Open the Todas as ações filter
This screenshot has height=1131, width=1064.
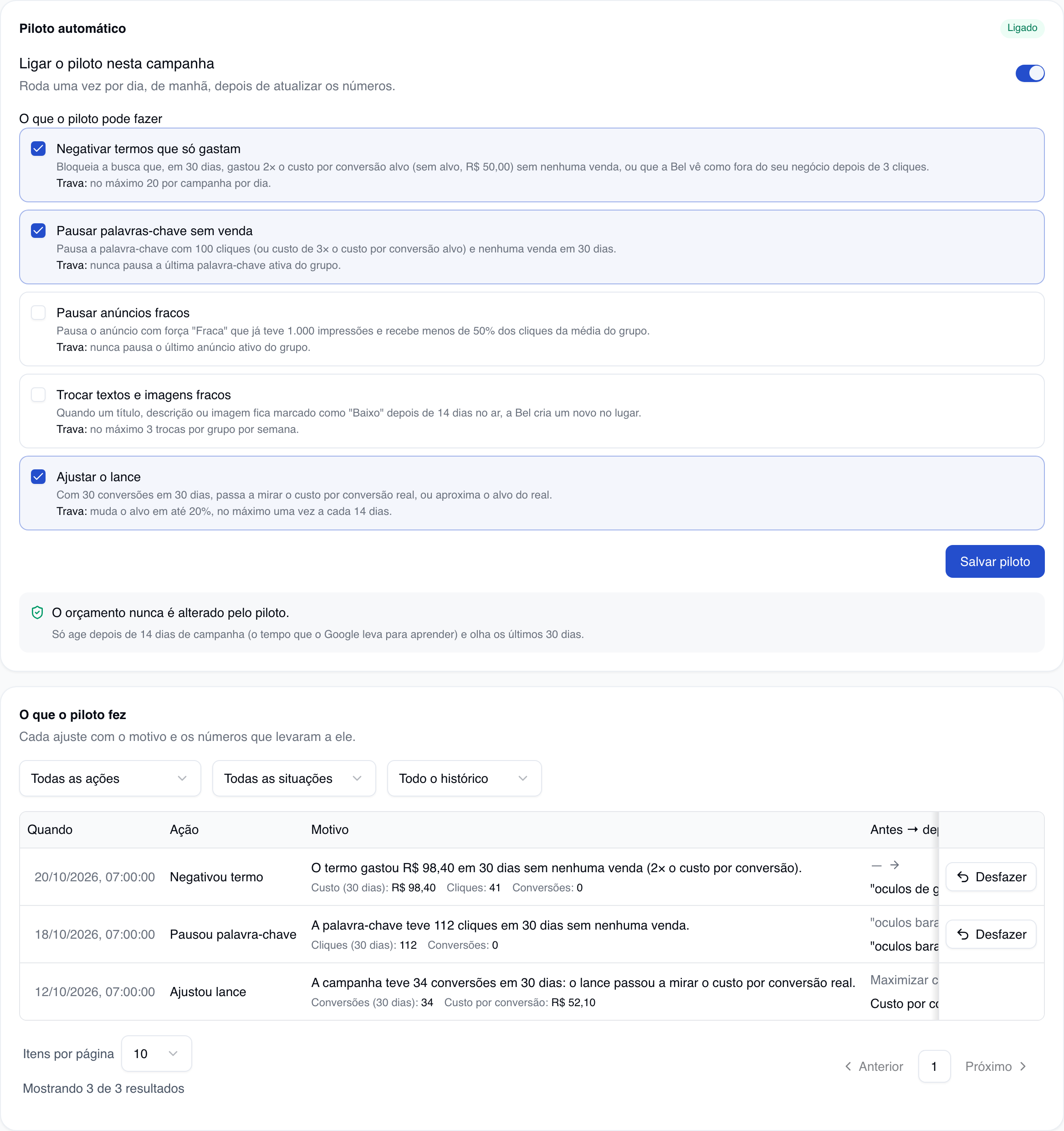(110, 778)
